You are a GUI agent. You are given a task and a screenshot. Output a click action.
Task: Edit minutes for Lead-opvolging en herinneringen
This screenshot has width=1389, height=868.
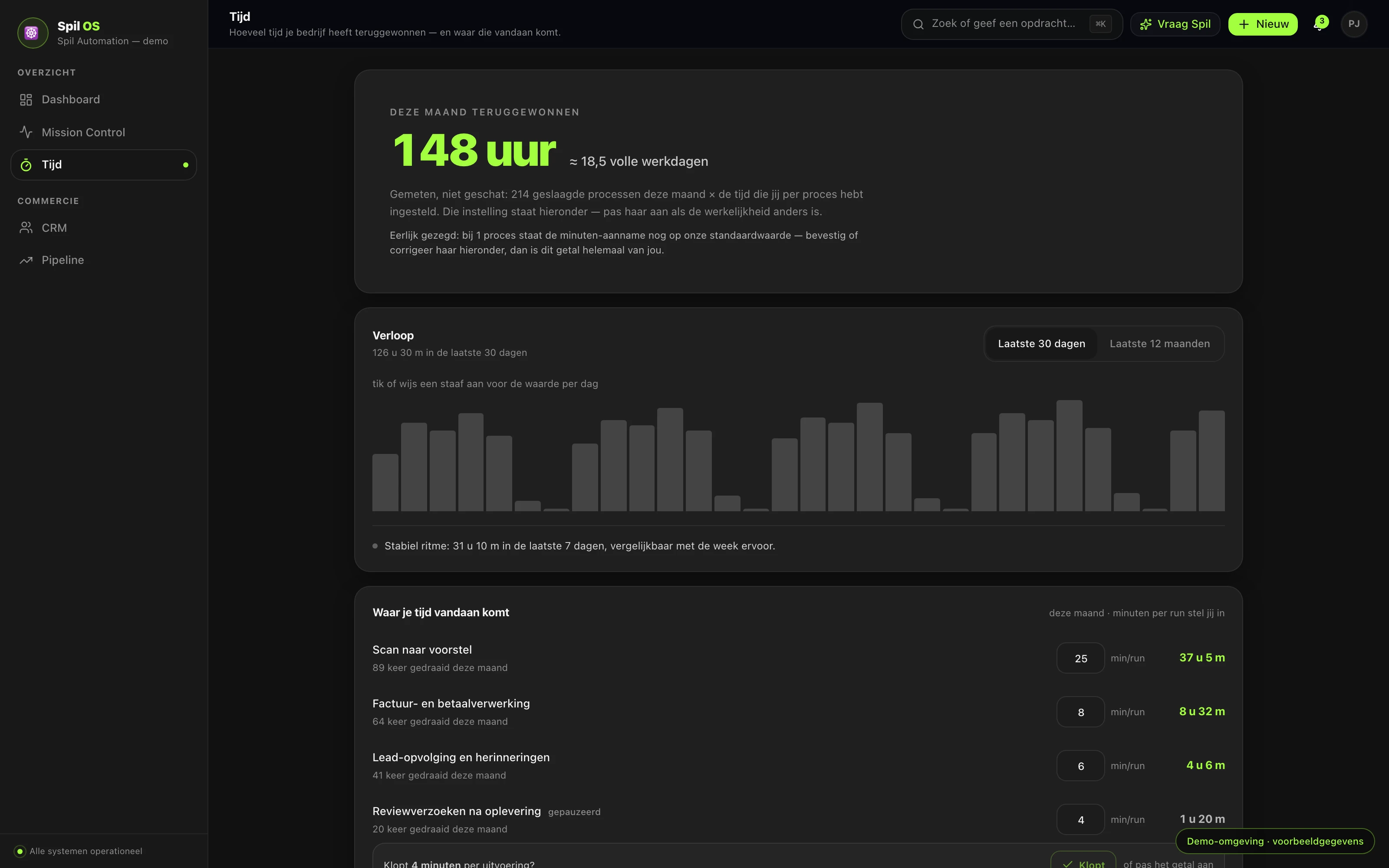[x=1080, y=766]
